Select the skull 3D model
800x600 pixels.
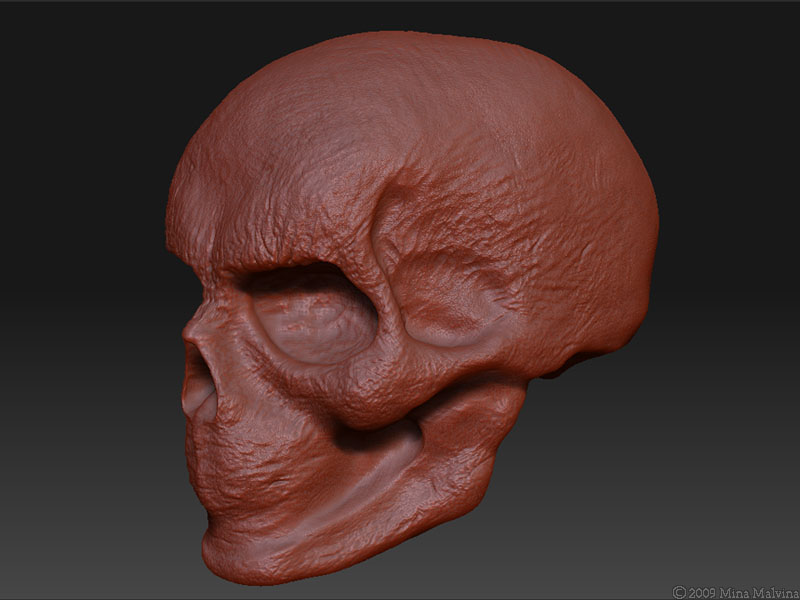point(400,300)
